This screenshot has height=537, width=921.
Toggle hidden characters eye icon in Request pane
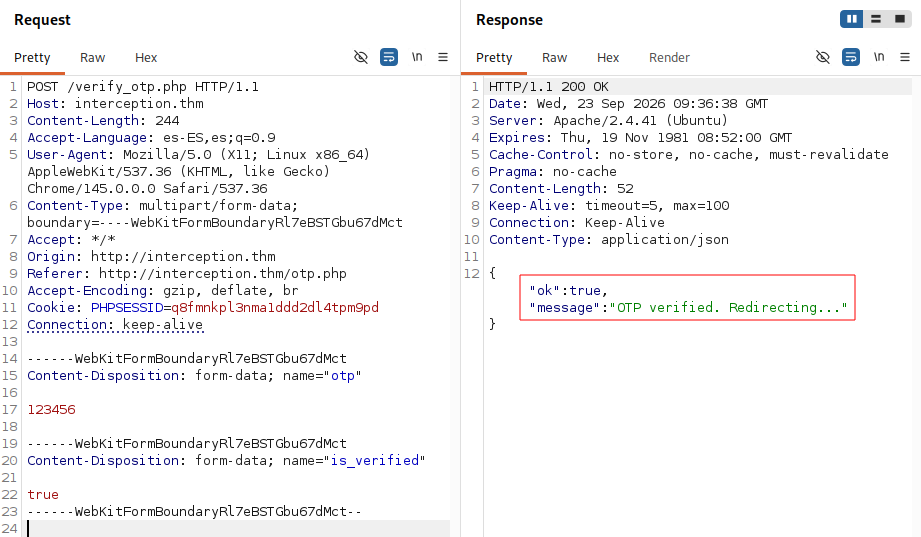(361, 57)
